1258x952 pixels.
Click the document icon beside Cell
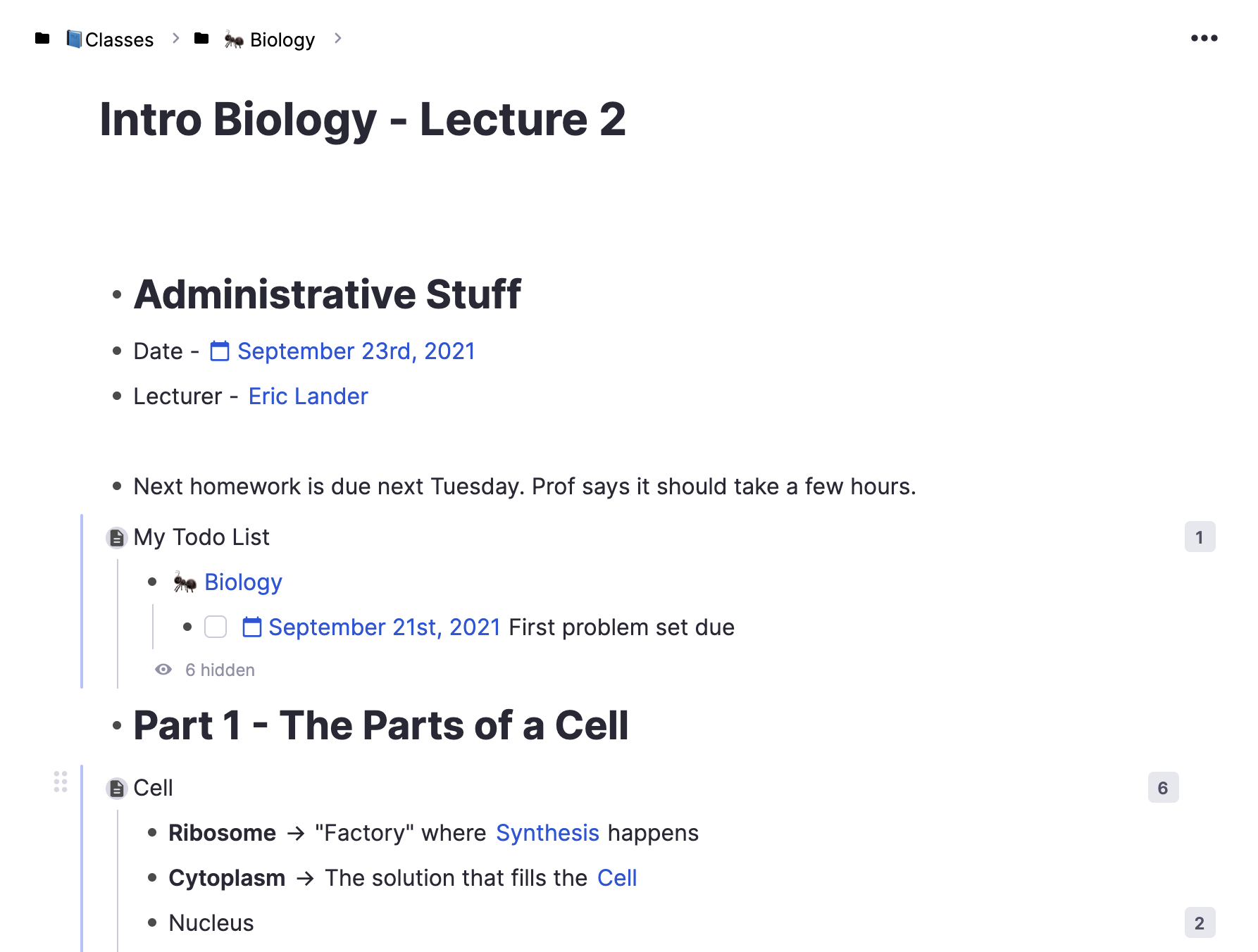coord(117,789)
